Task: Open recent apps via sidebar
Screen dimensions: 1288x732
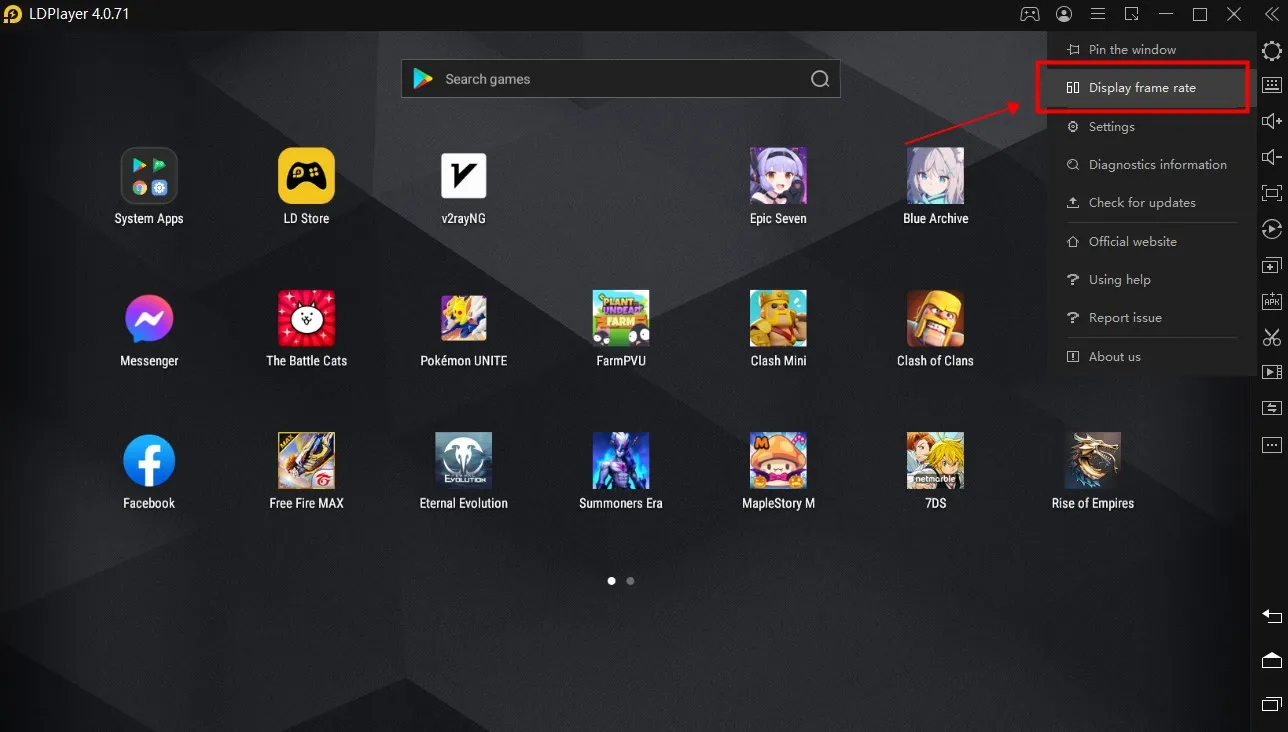Action: coord(1271,706)
